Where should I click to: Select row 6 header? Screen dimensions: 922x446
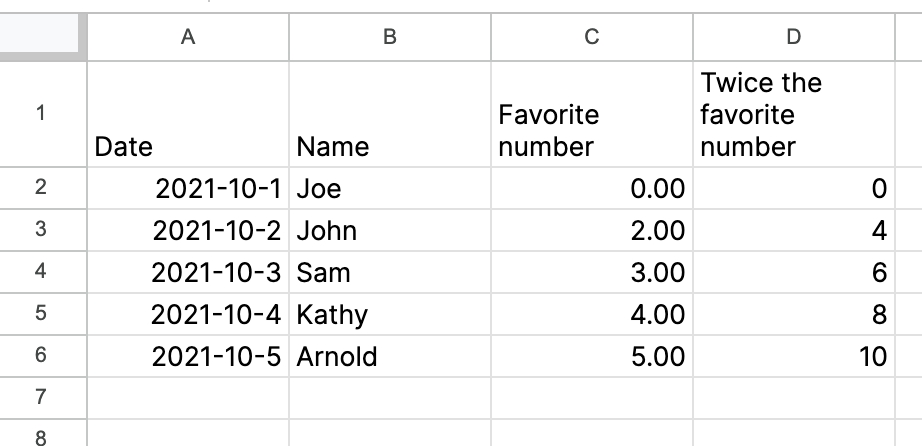(x=40, y=355)
